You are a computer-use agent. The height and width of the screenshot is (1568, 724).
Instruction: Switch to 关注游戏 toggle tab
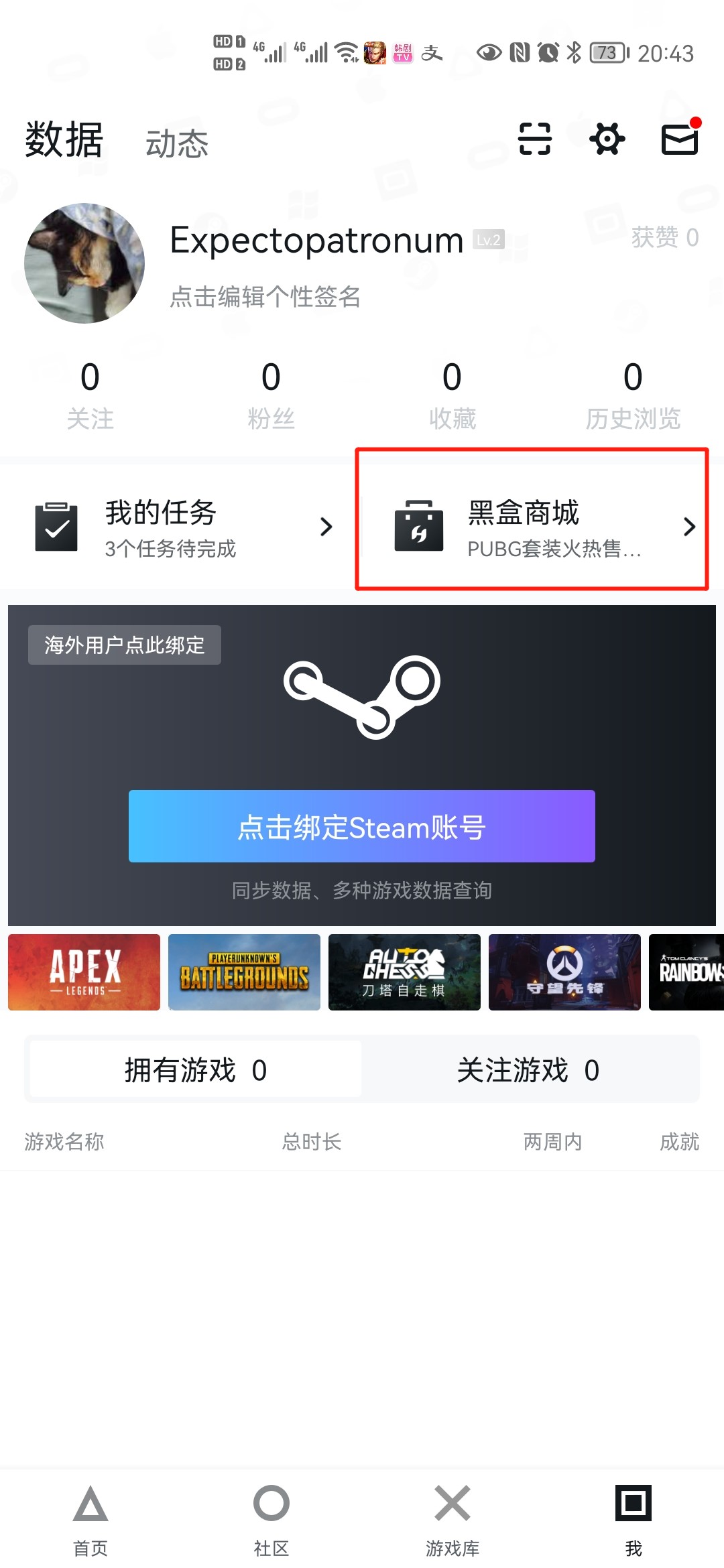(530, 1070)
